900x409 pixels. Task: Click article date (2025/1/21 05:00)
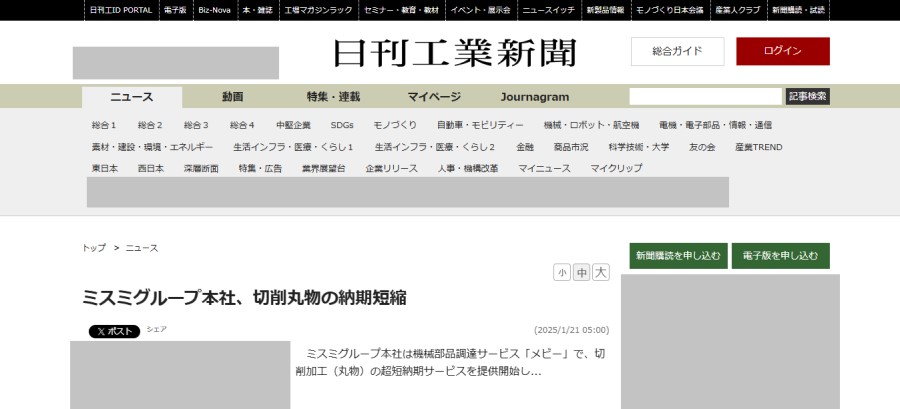[571, 330]
